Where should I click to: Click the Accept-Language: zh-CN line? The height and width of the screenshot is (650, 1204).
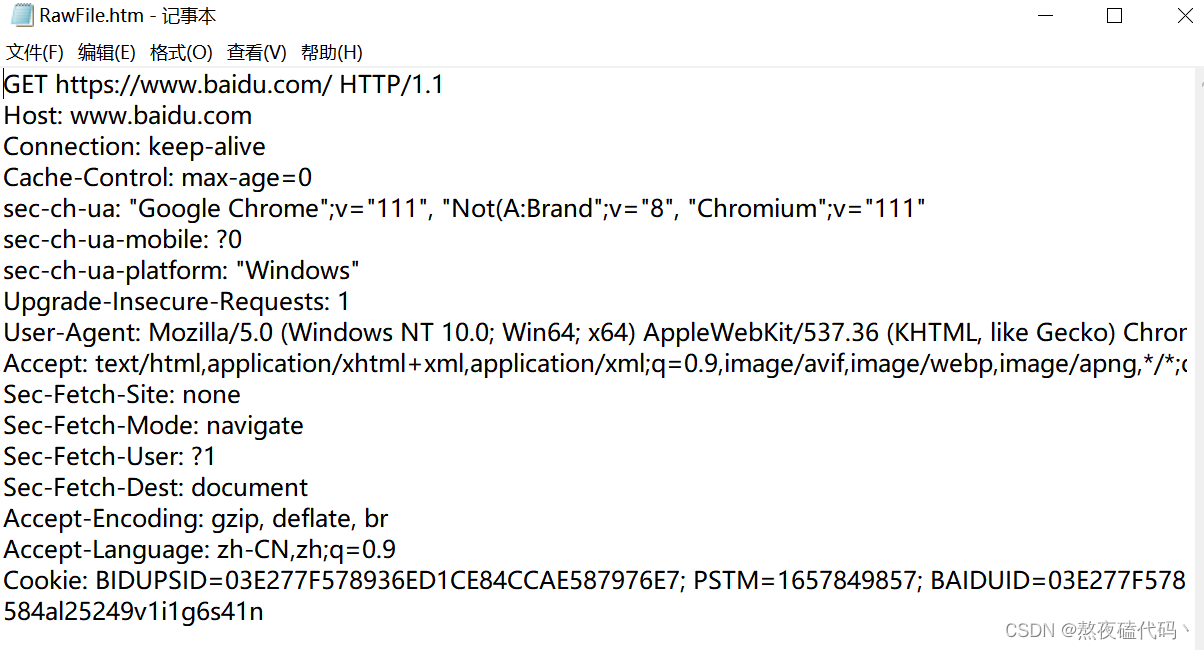[x=200, y=550]
